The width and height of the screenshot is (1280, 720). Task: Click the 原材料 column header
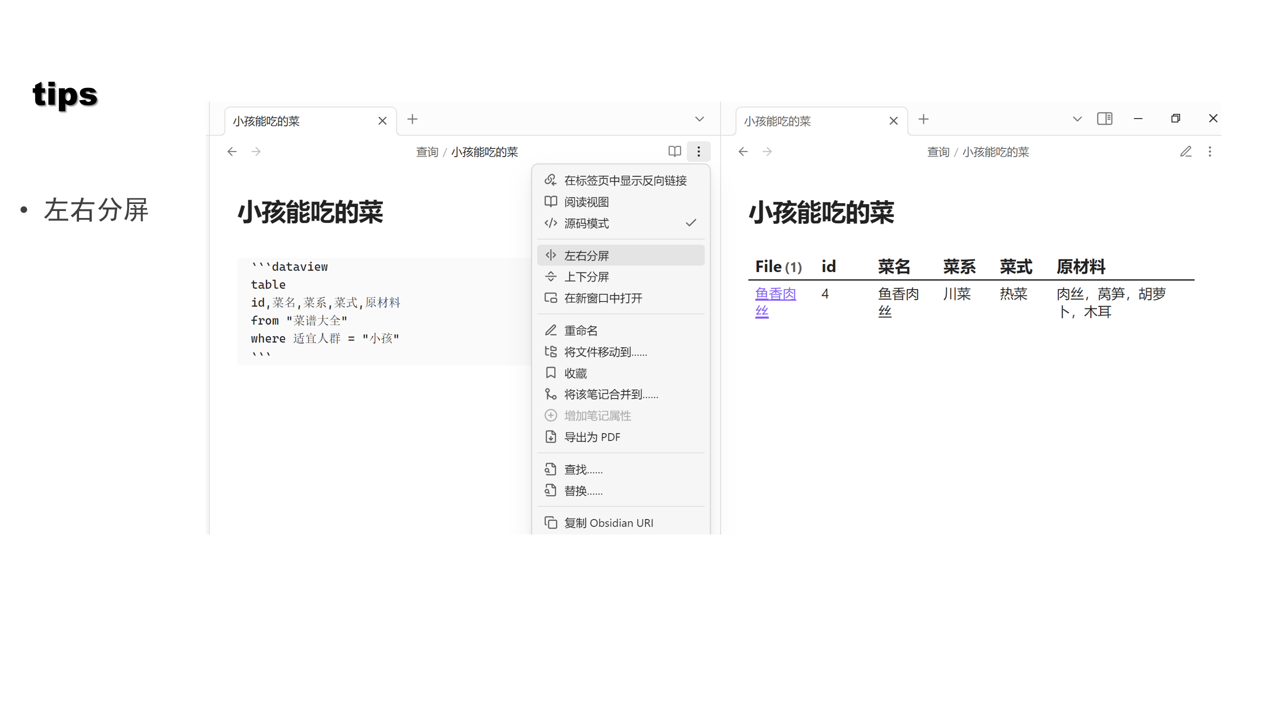pos(1081,267)
